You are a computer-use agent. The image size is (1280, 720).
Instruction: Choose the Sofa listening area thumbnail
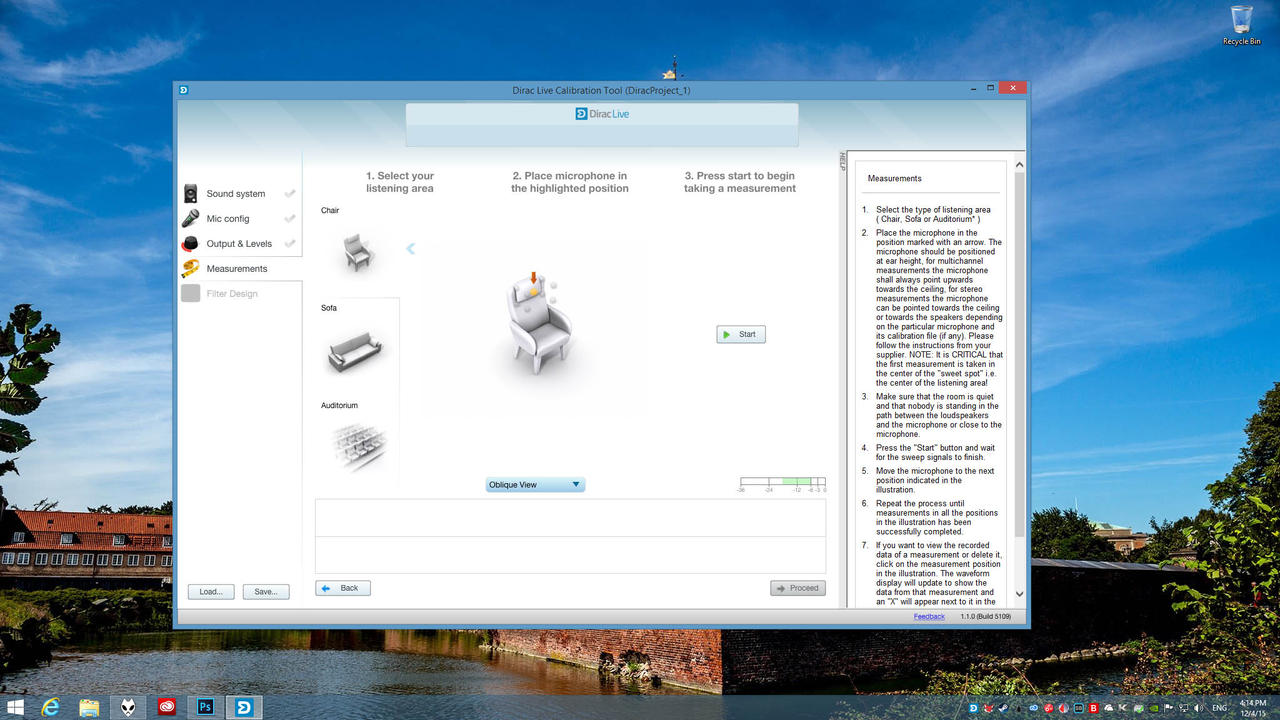click(x=357, y=351)
